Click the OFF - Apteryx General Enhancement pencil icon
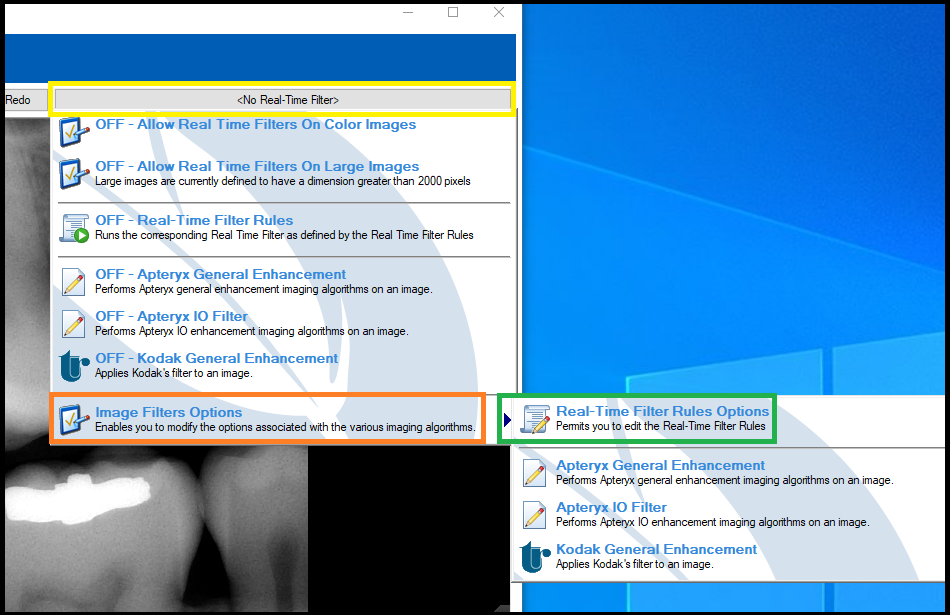This screenshot has height=615, width=950. [73, 282]
